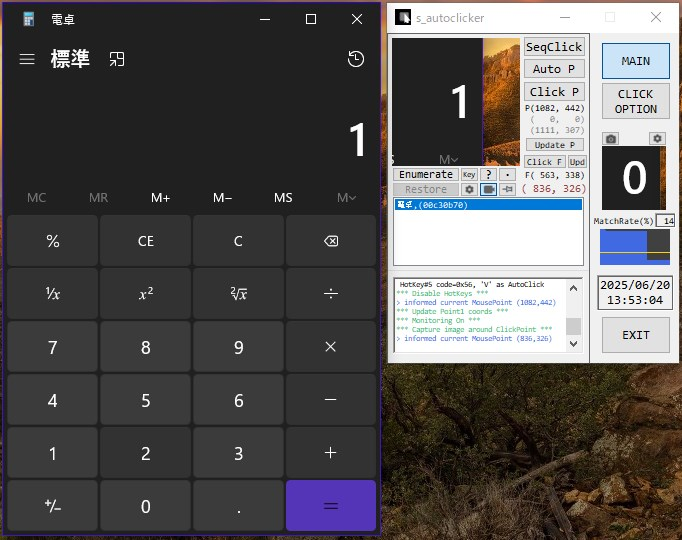Click the MatchRate percent input field
This screenshot has width=682, height=540.
coord(665,221)
